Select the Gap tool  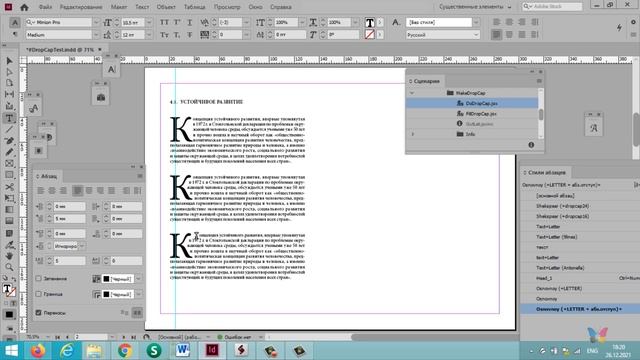click(x=9, y=94)
